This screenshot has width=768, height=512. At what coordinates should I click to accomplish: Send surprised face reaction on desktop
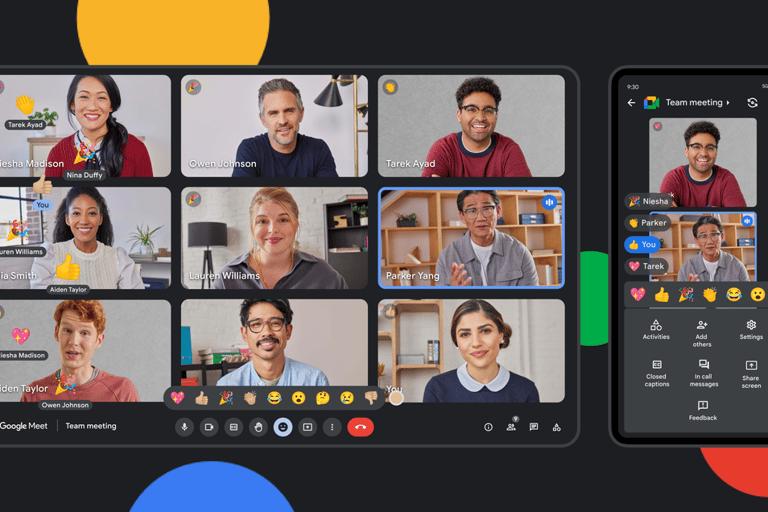pyautogui.click(x=298, y=398)
